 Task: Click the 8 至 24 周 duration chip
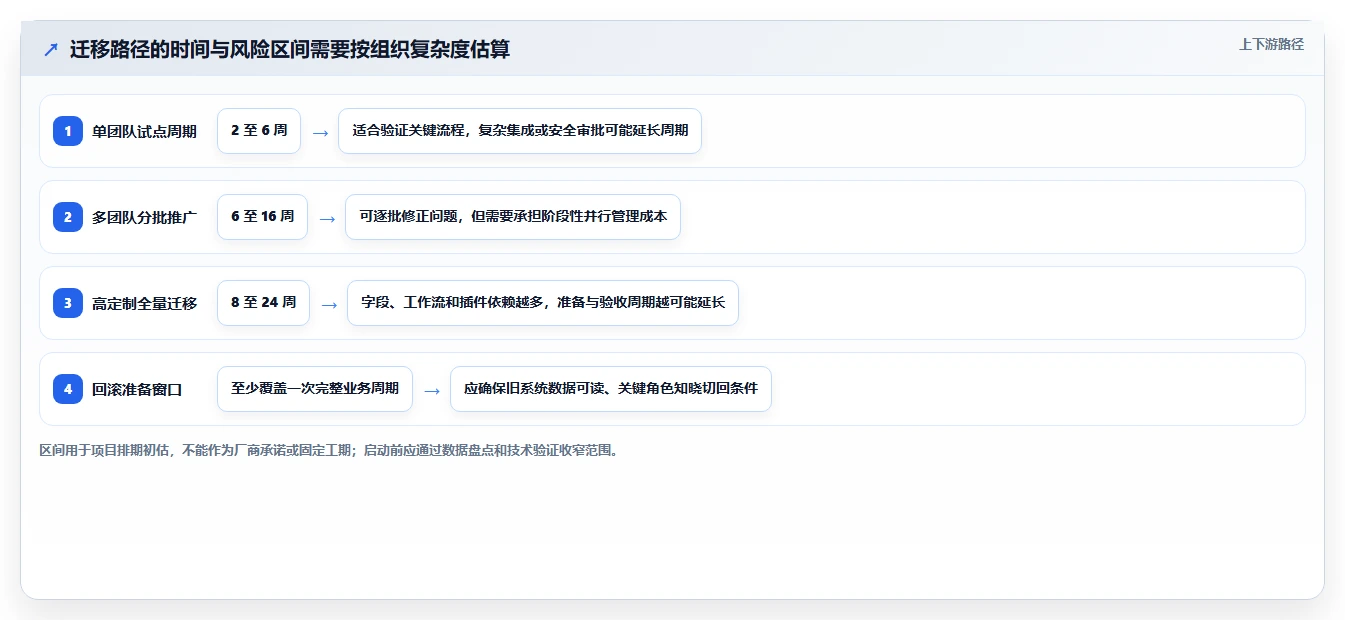click(263, 303)
